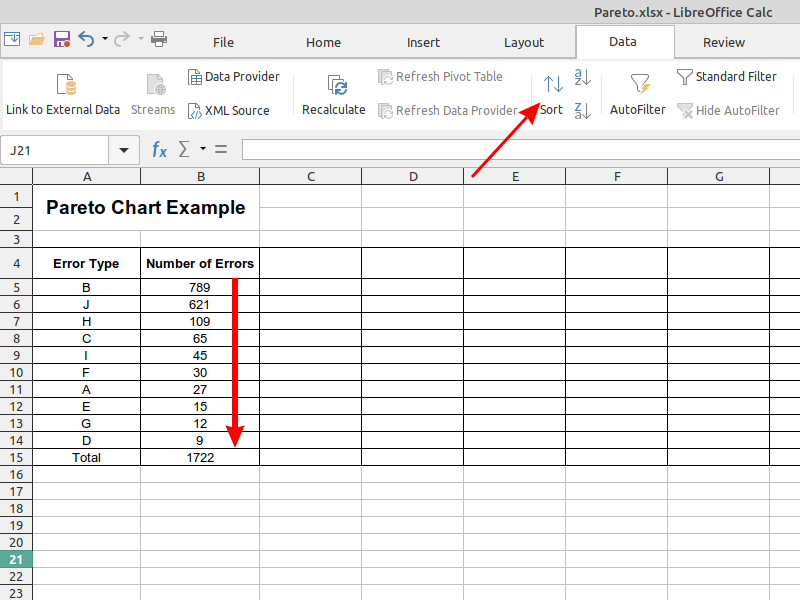The width and height of the screenshot is (800, 600).
Task: Click the cell containing 1722
Action: (200, 458)
